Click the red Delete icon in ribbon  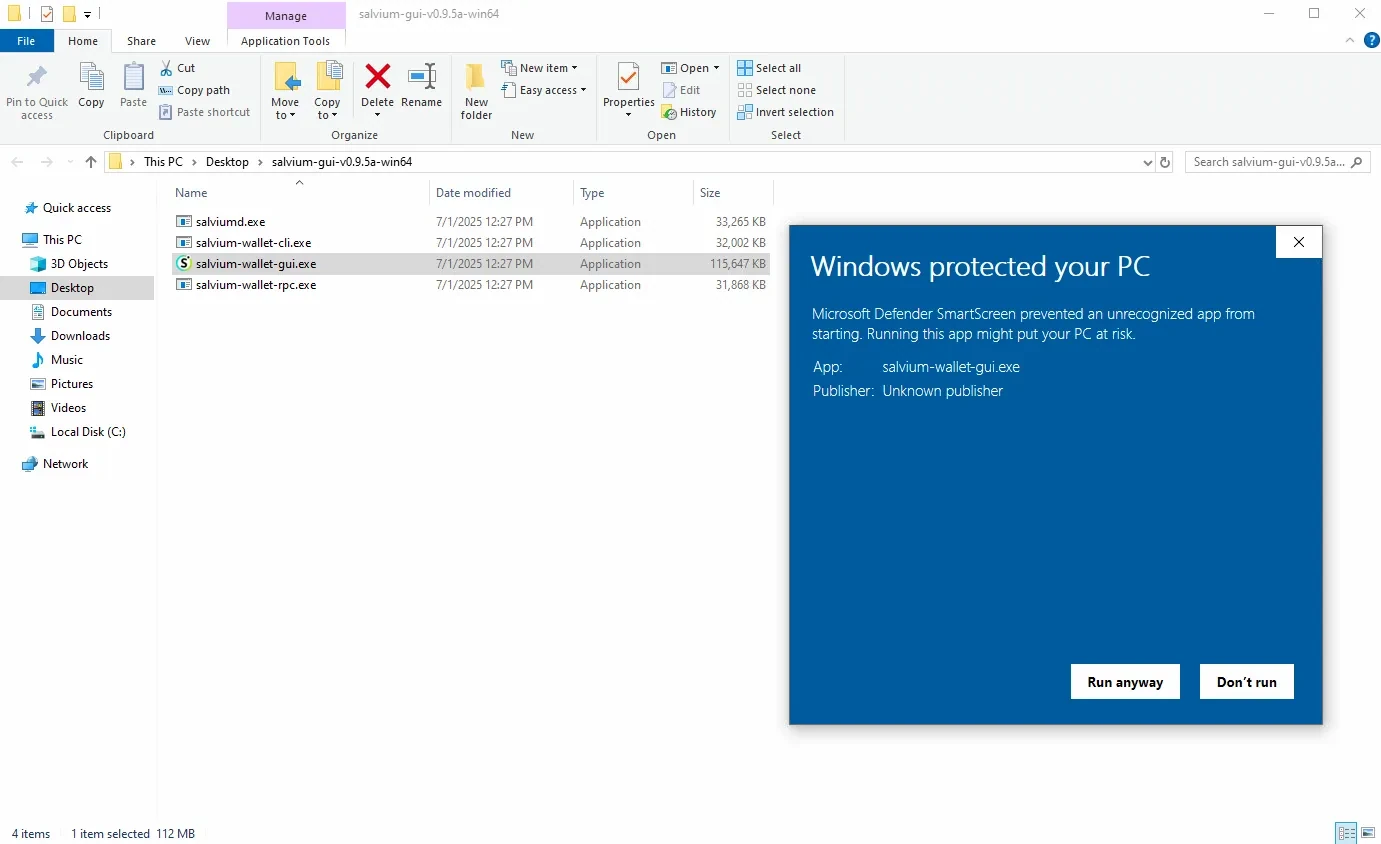(377, 78)
